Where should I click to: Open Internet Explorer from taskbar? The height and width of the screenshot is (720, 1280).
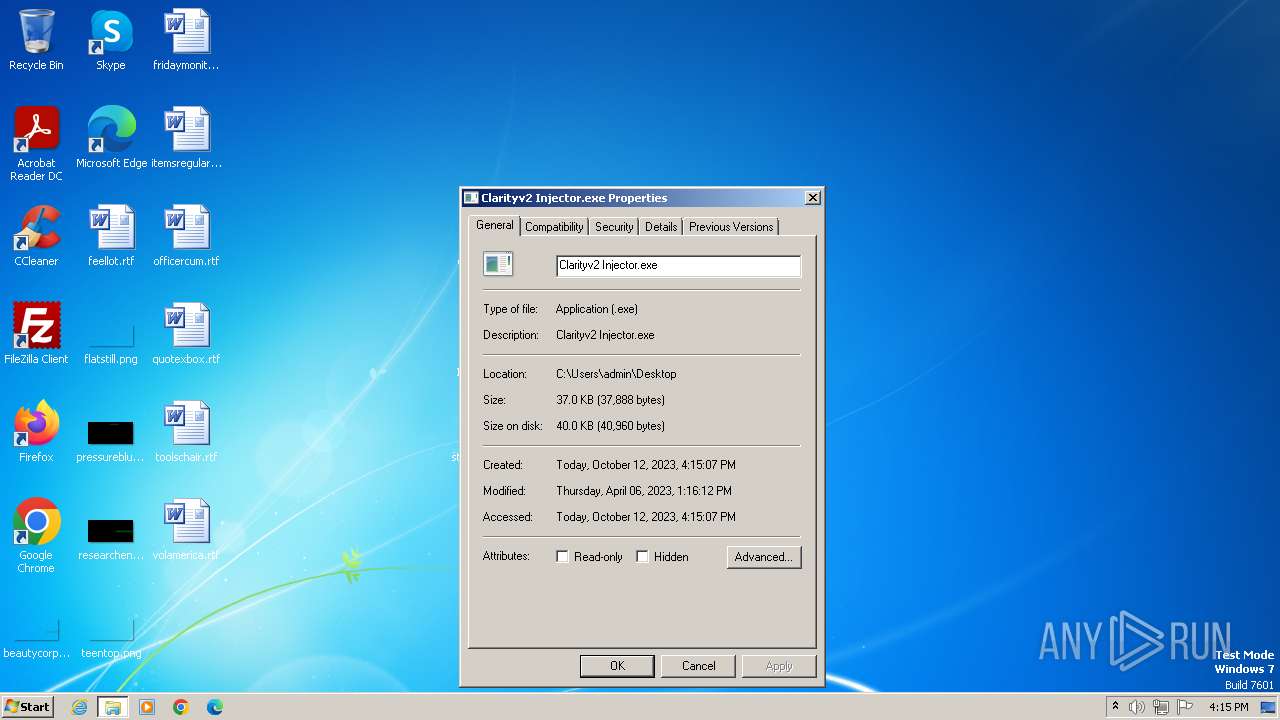(x=79, y=707)
